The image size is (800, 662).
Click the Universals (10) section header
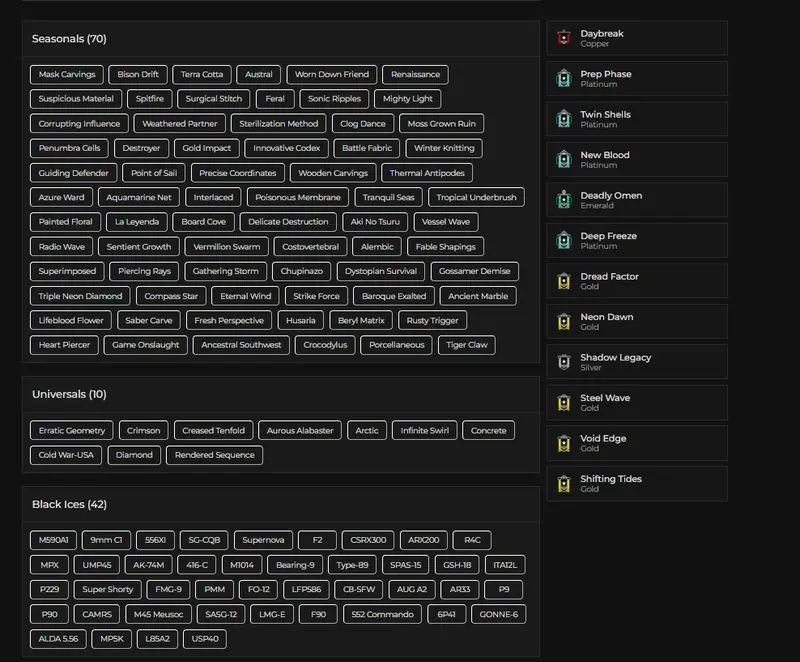(x=69, y=394)
